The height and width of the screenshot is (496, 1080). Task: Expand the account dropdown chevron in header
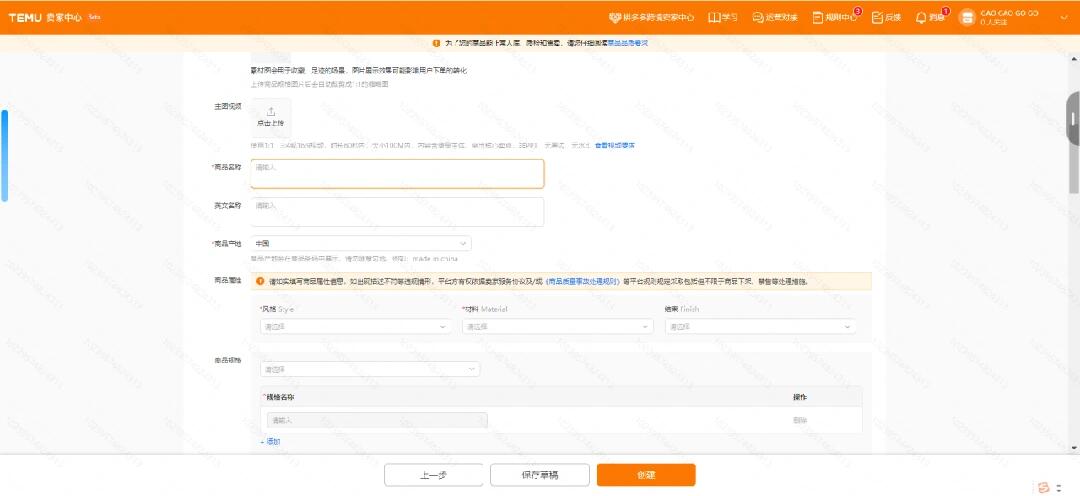pos(1063,17)
